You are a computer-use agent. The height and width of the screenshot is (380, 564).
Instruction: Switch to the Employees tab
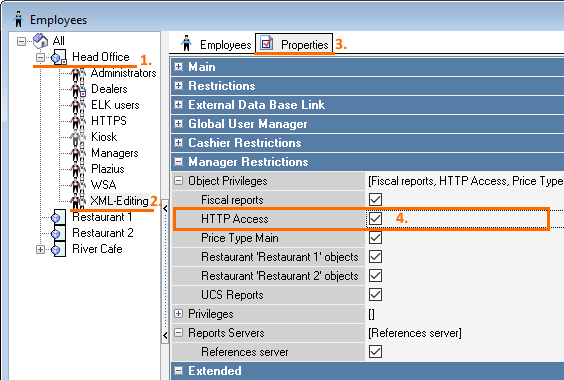tap(216, 44)
